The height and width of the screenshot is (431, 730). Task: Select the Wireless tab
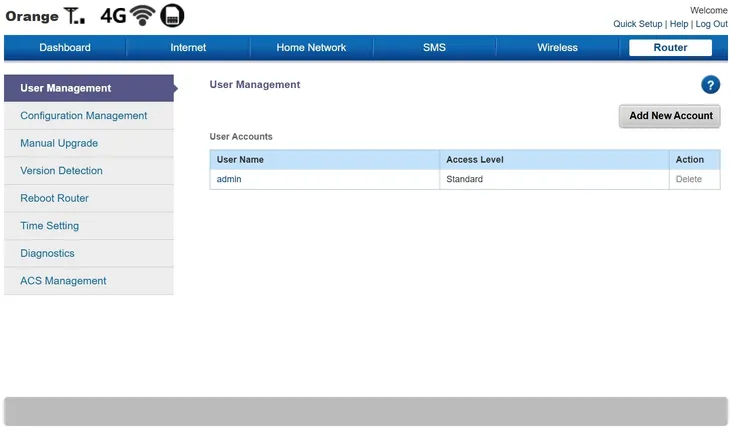pos(557,48)
